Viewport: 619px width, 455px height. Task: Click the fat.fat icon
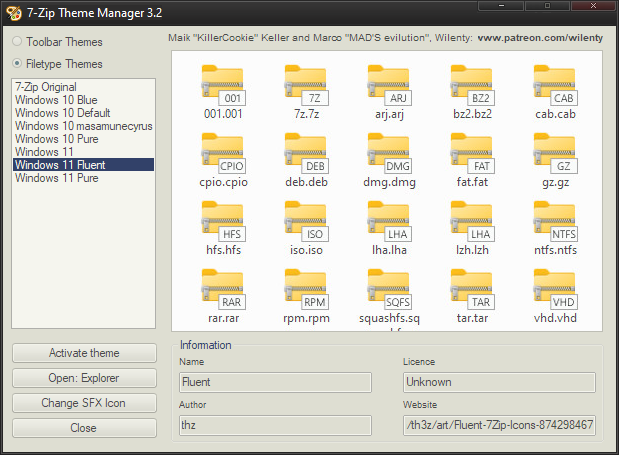(x=472, y=154)
